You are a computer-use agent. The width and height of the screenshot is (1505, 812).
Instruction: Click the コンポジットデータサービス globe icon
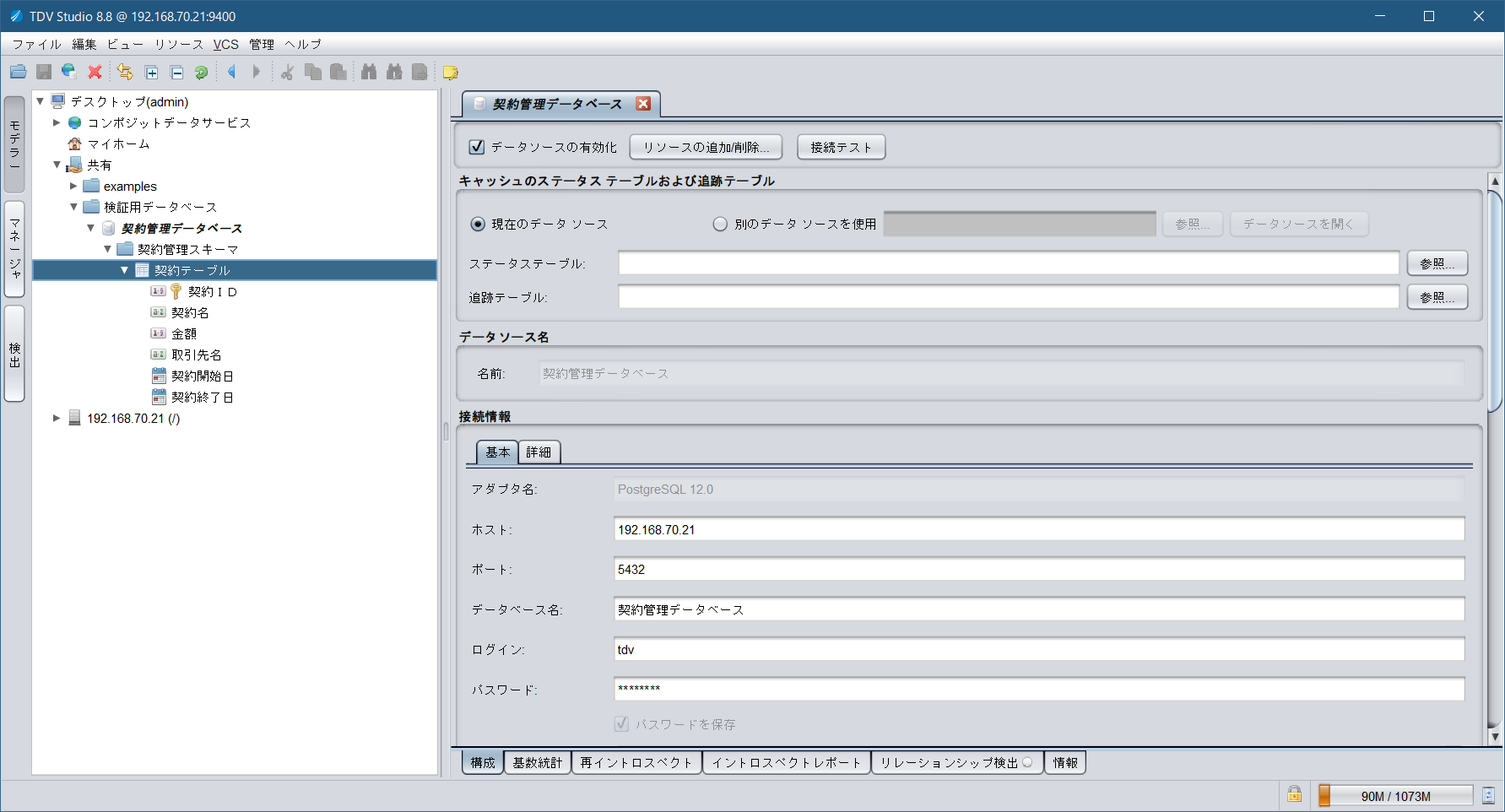click(74, 122)
